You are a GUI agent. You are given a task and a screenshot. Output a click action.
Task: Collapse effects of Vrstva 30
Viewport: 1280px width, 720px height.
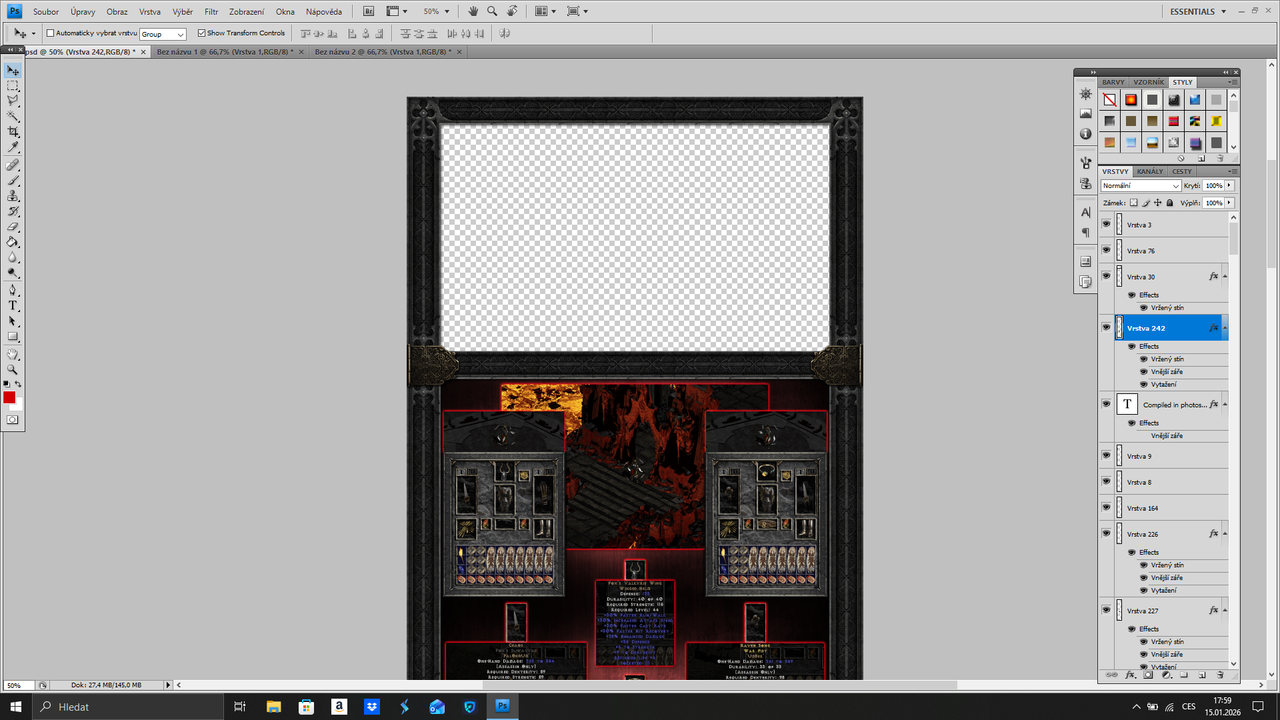tap(1225, 276)
